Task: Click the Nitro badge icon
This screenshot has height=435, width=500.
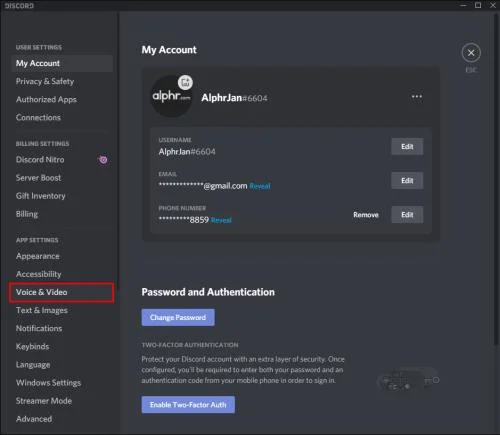Action: (x=103, y=160)
